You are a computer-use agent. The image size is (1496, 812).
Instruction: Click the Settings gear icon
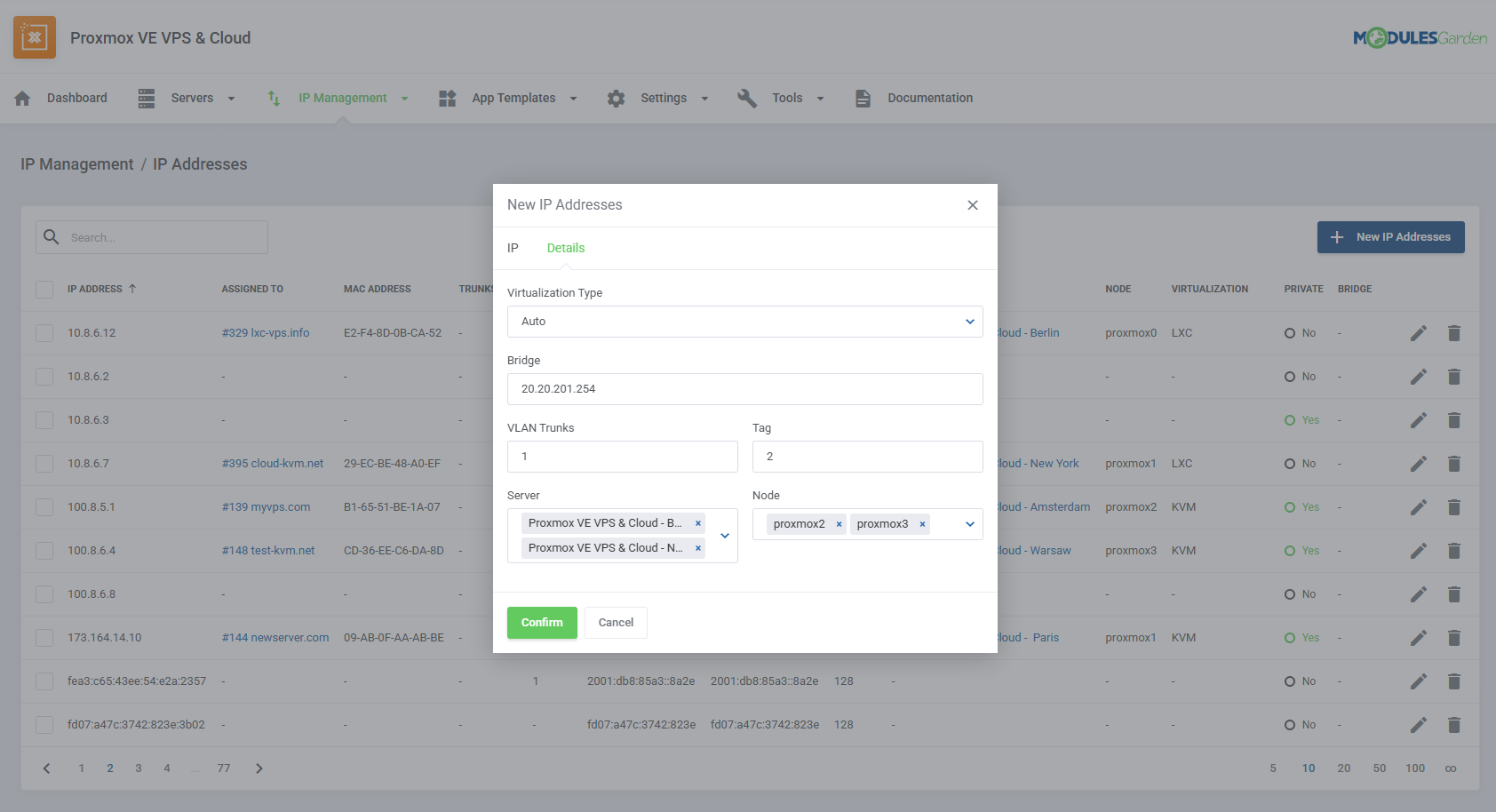617,98
